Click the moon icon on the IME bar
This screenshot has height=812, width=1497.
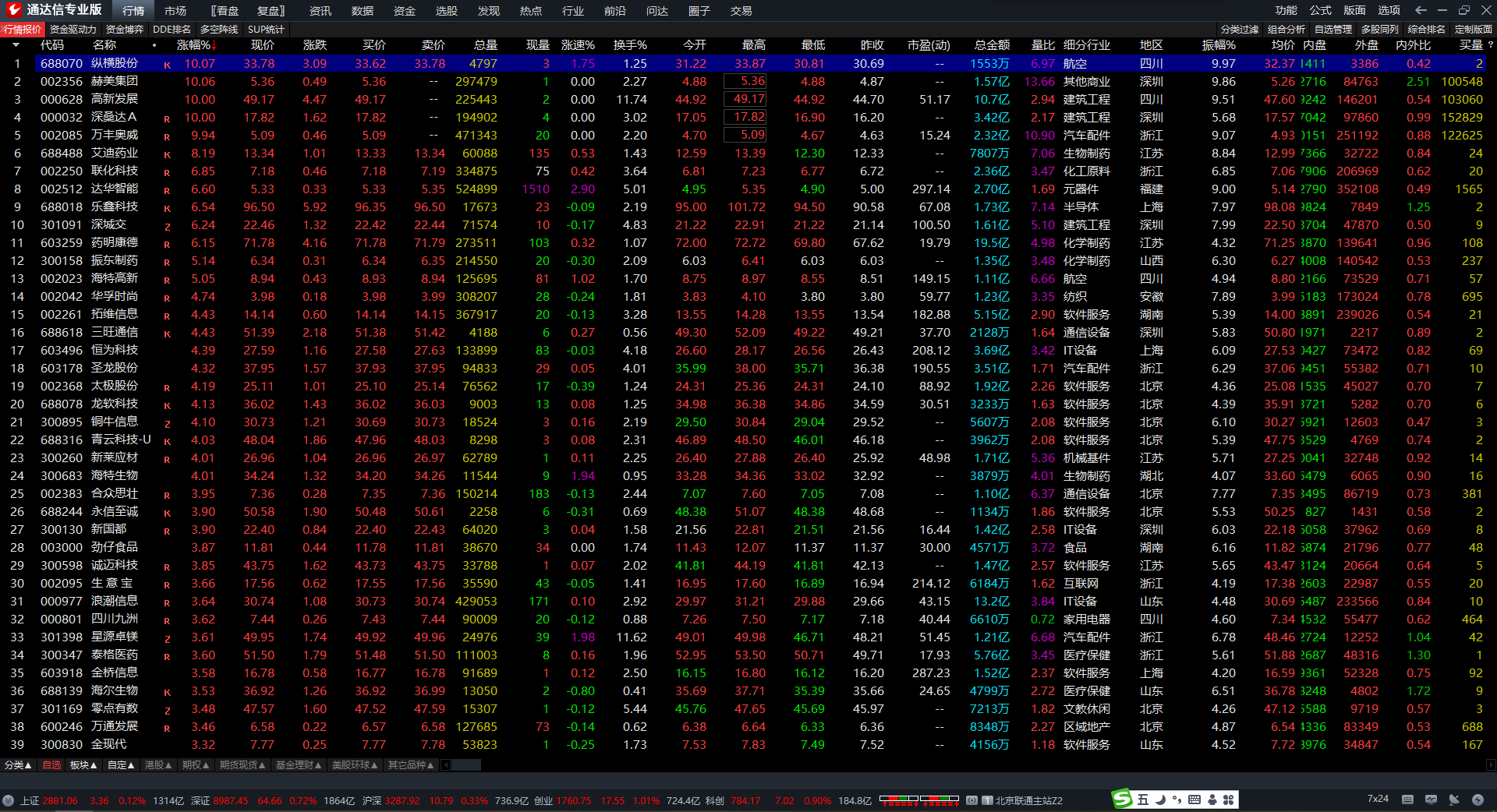1160,800
